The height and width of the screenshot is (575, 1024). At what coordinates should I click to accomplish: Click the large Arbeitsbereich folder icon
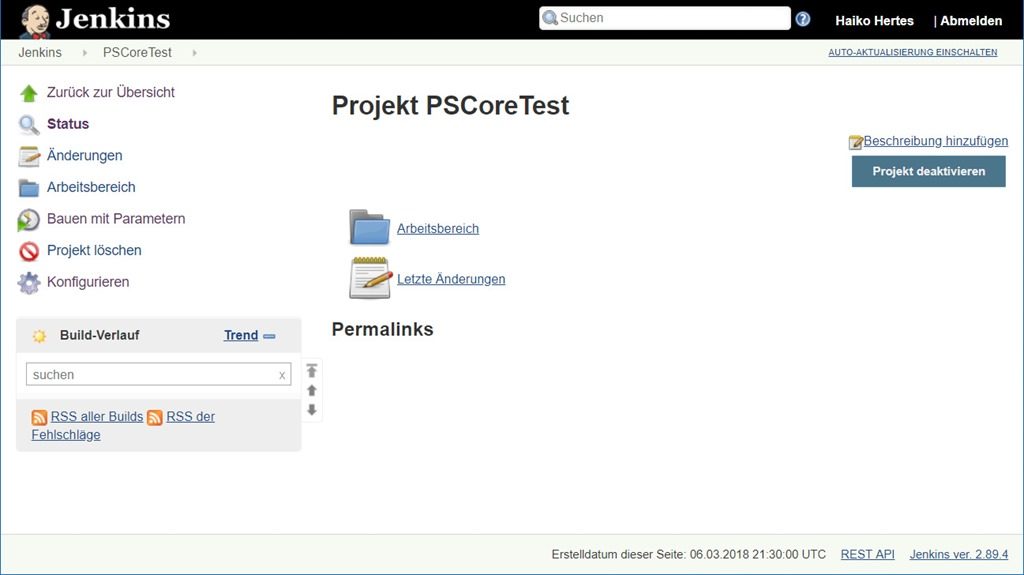(x=369, y=228)
